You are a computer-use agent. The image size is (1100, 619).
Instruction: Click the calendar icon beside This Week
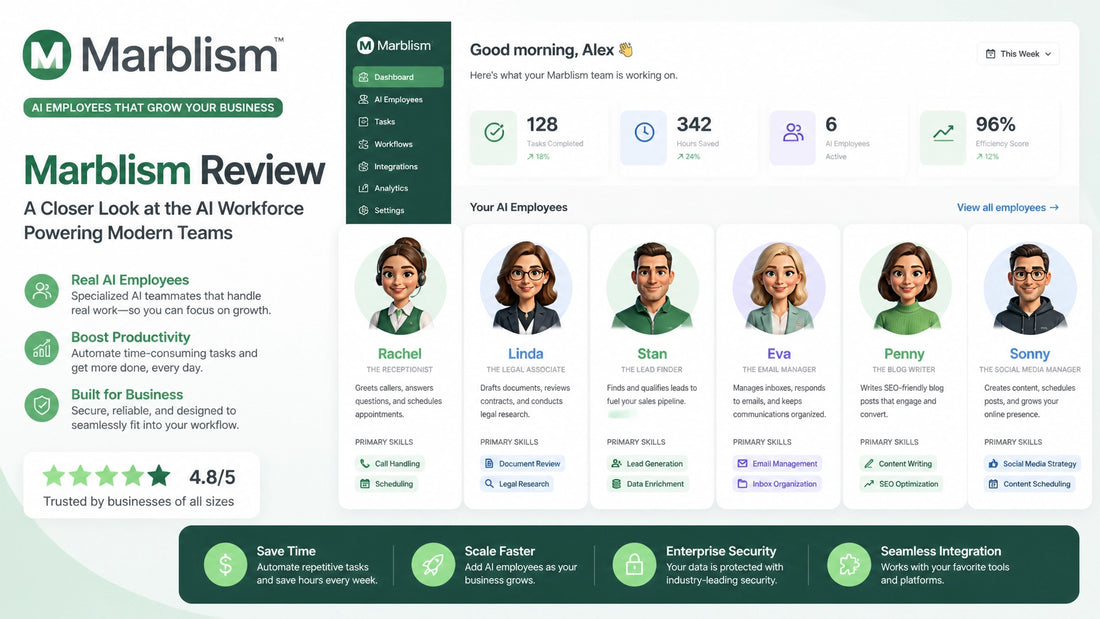click(991, 54)
